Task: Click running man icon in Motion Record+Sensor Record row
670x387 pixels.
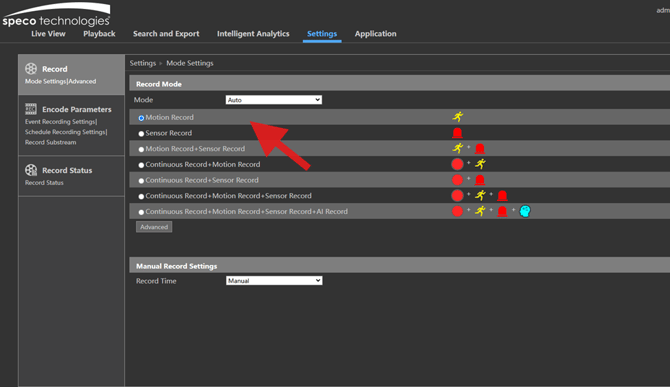Action: pos(458,148)
